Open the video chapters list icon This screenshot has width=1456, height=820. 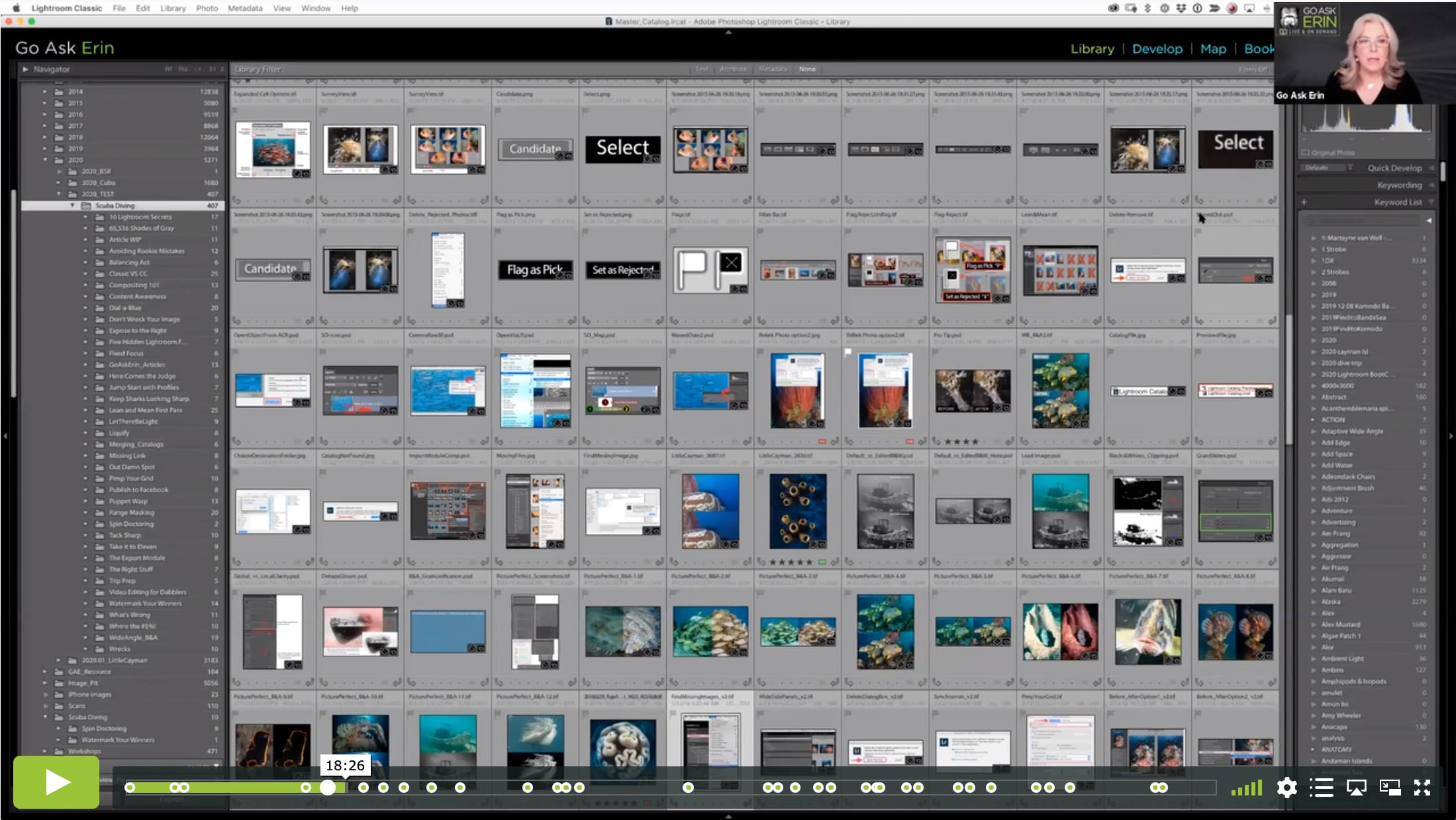click(1321, 788)
